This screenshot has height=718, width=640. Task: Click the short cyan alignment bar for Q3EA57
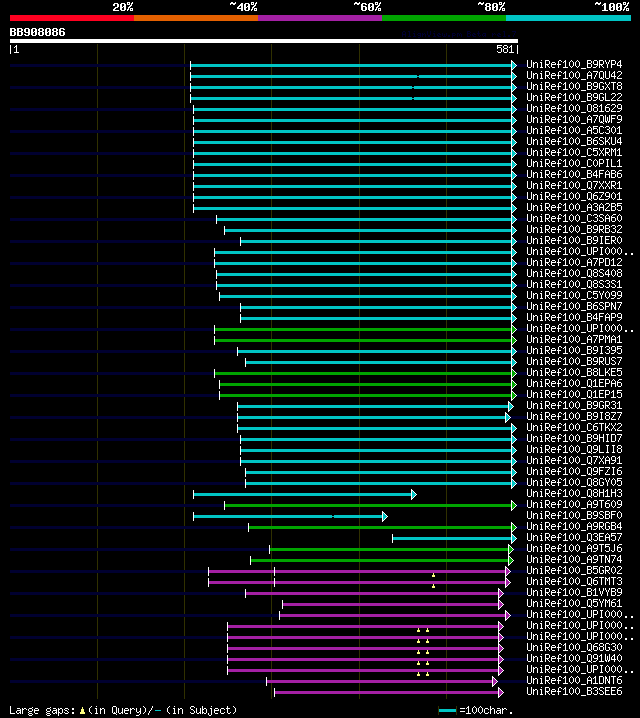pos(454,538)
